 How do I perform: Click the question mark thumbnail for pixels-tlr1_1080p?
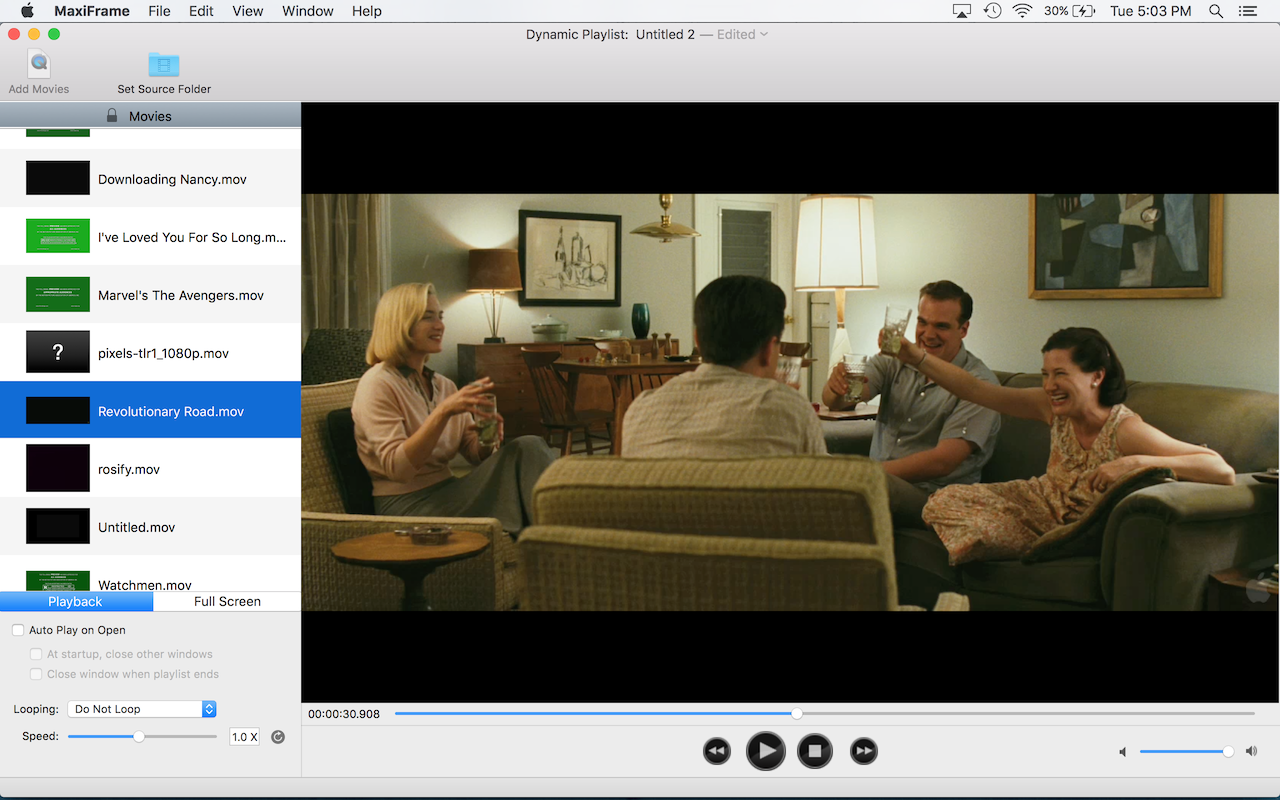point(58,352)
